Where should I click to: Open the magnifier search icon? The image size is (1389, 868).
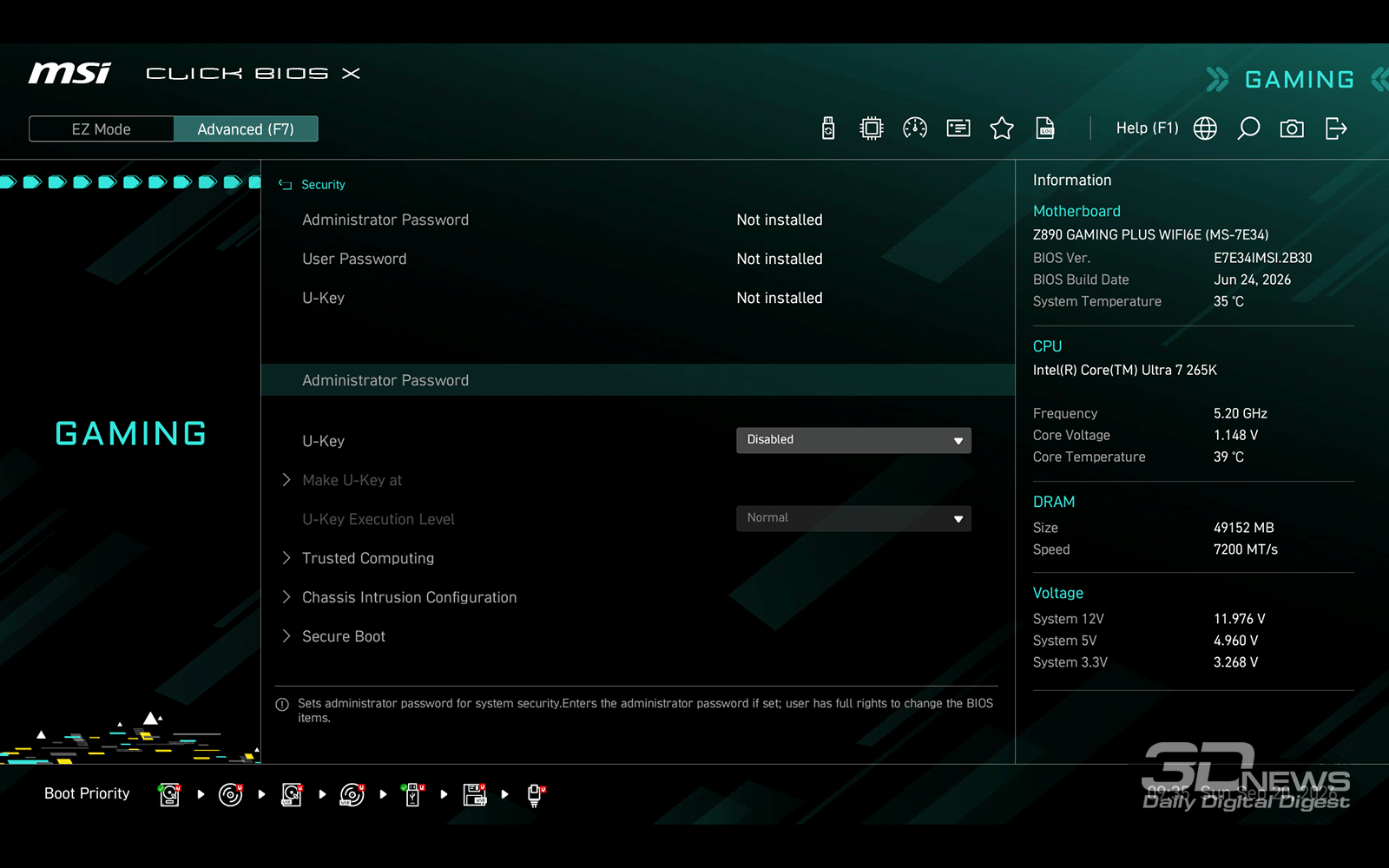click(1248, 128)
